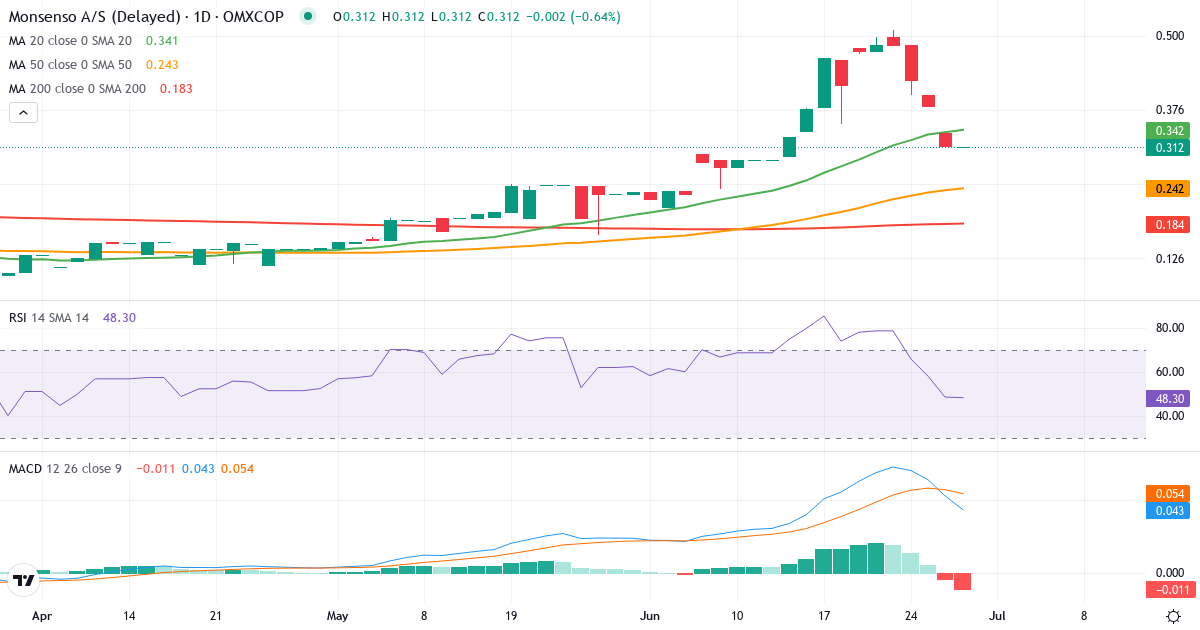Click the MACD 0.000 axis tick
1200x630 pixels.
click(1170, 573)
